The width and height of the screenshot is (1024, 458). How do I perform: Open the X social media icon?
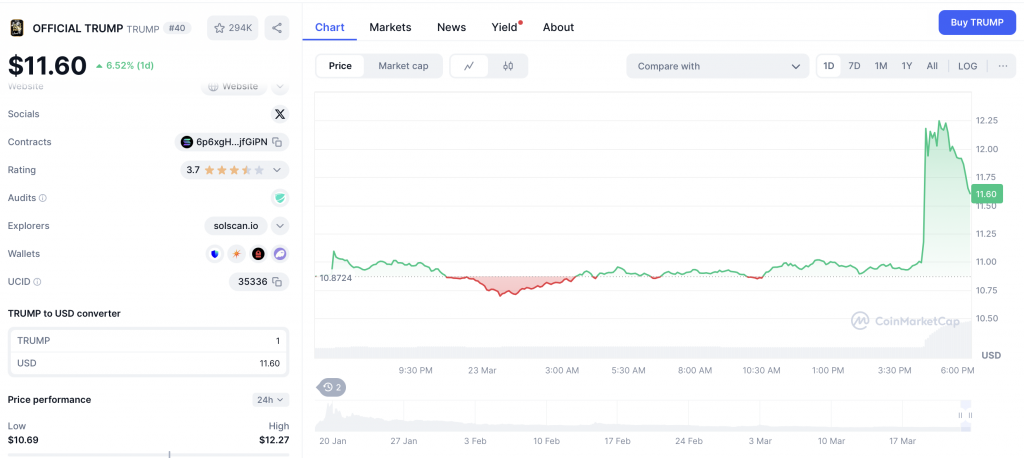(x=279, y=114)
